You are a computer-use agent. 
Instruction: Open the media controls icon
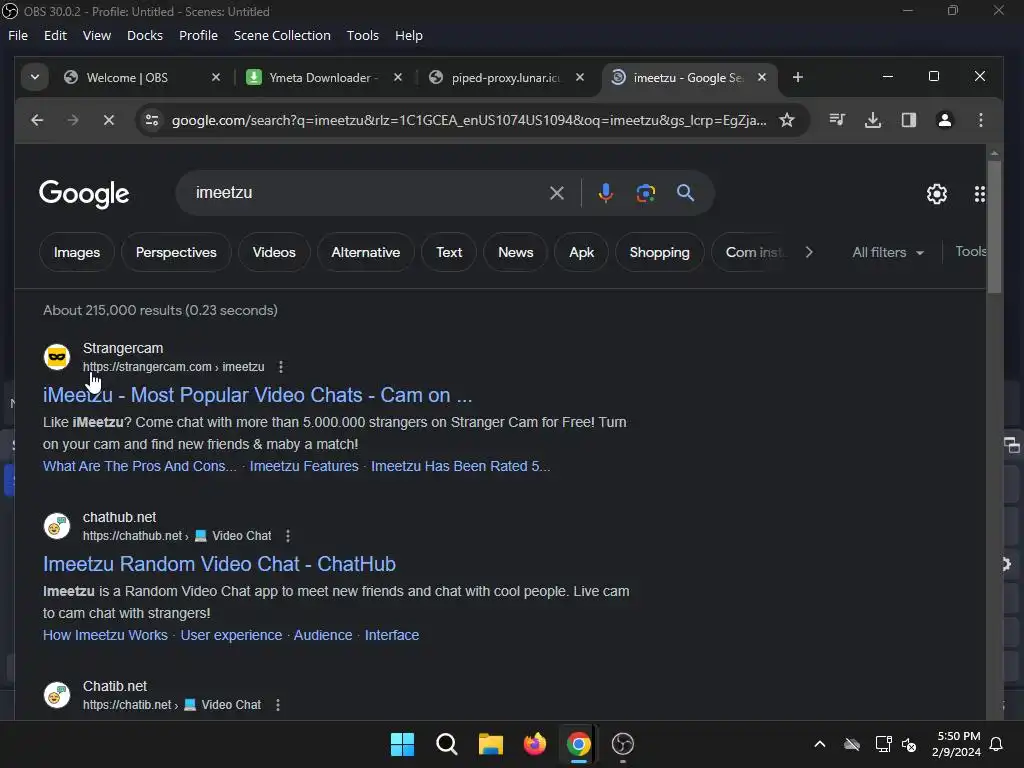click(x=837, y=120)
